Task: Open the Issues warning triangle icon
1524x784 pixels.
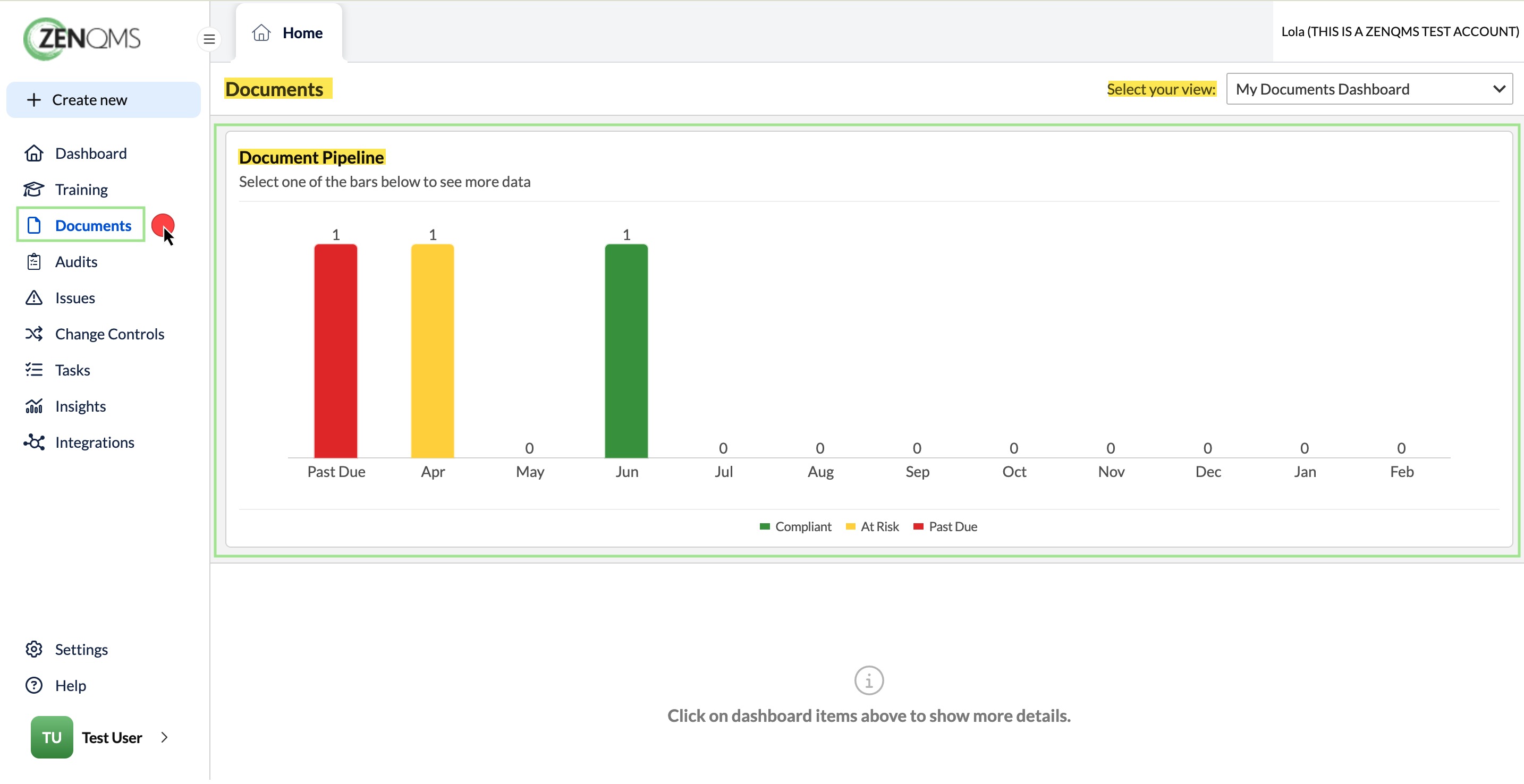Action: 33,298
